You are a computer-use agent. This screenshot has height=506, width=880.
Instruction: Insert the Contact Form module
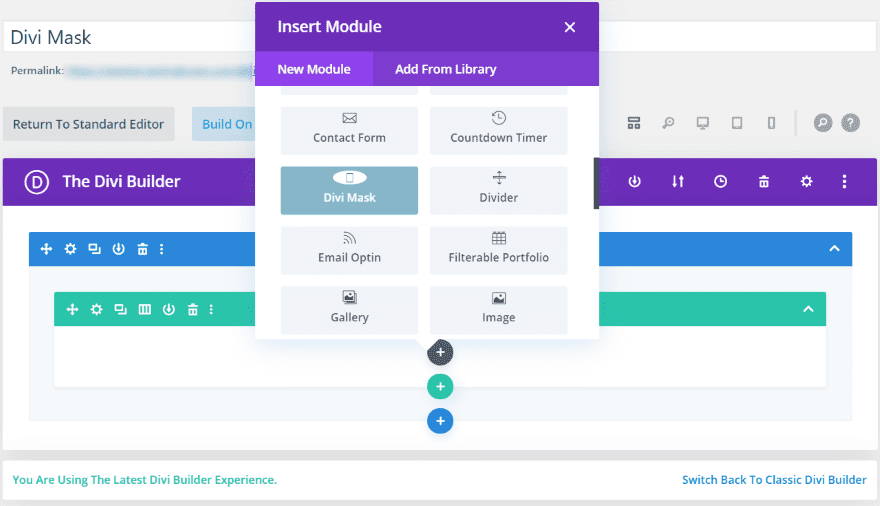(349, 130)
